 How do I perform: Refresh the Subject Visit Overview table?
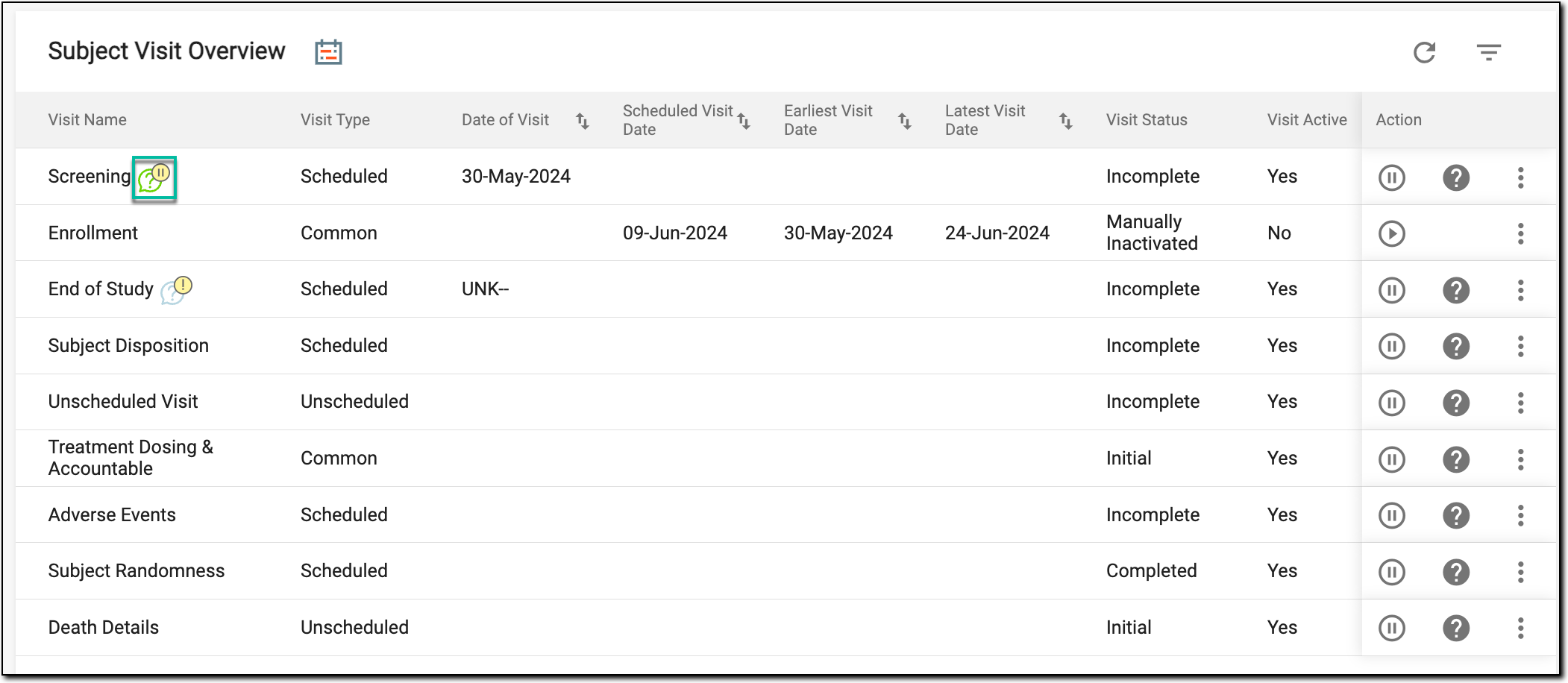tap(1425, 52)
